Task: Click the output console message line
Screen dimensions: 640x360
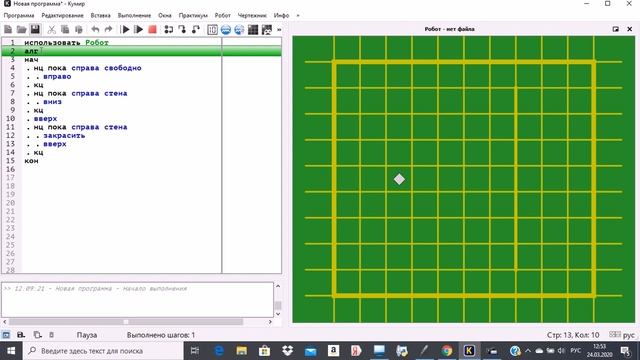Action: (95, 289)
